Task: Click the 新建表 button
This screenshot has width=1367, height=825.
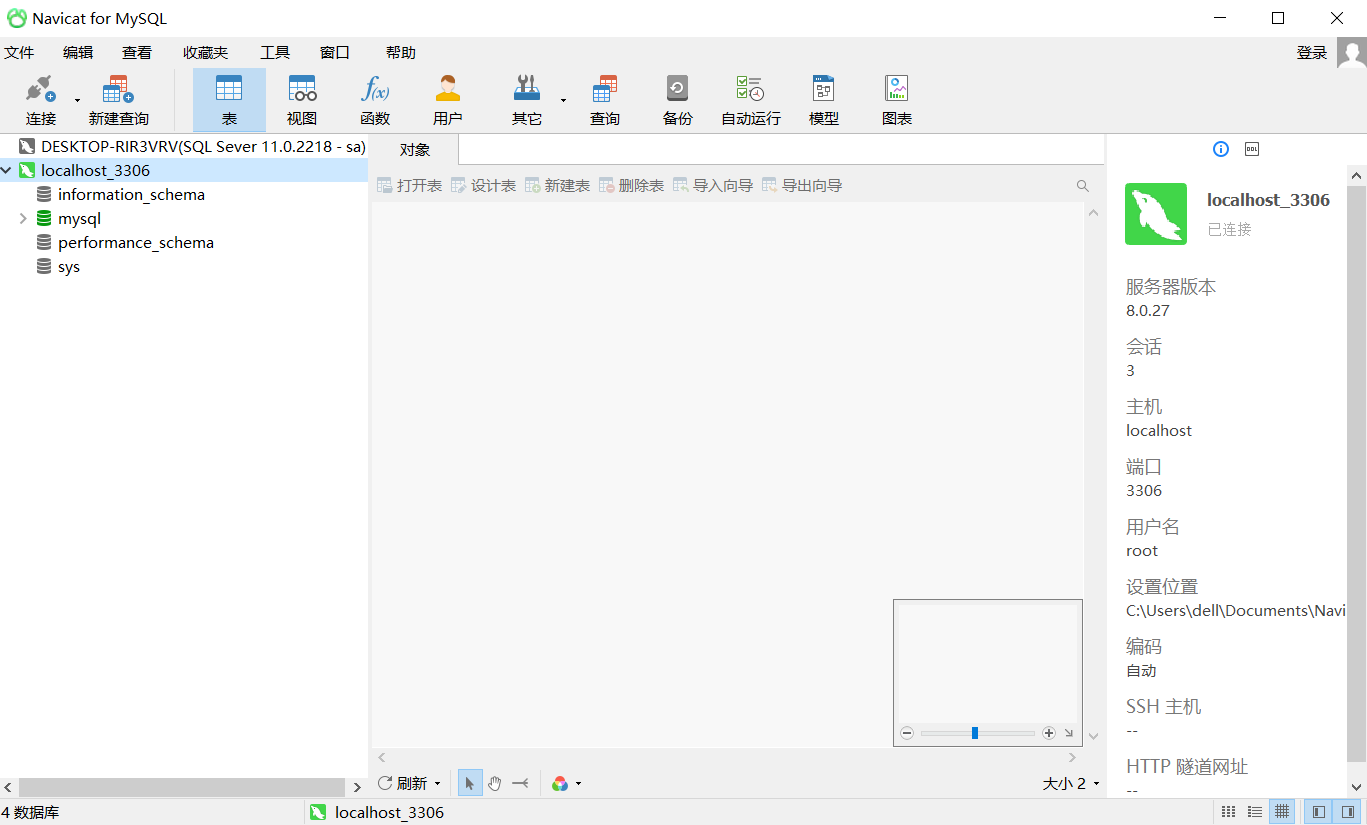Action: pyautogui.click(x=557, y=186)
